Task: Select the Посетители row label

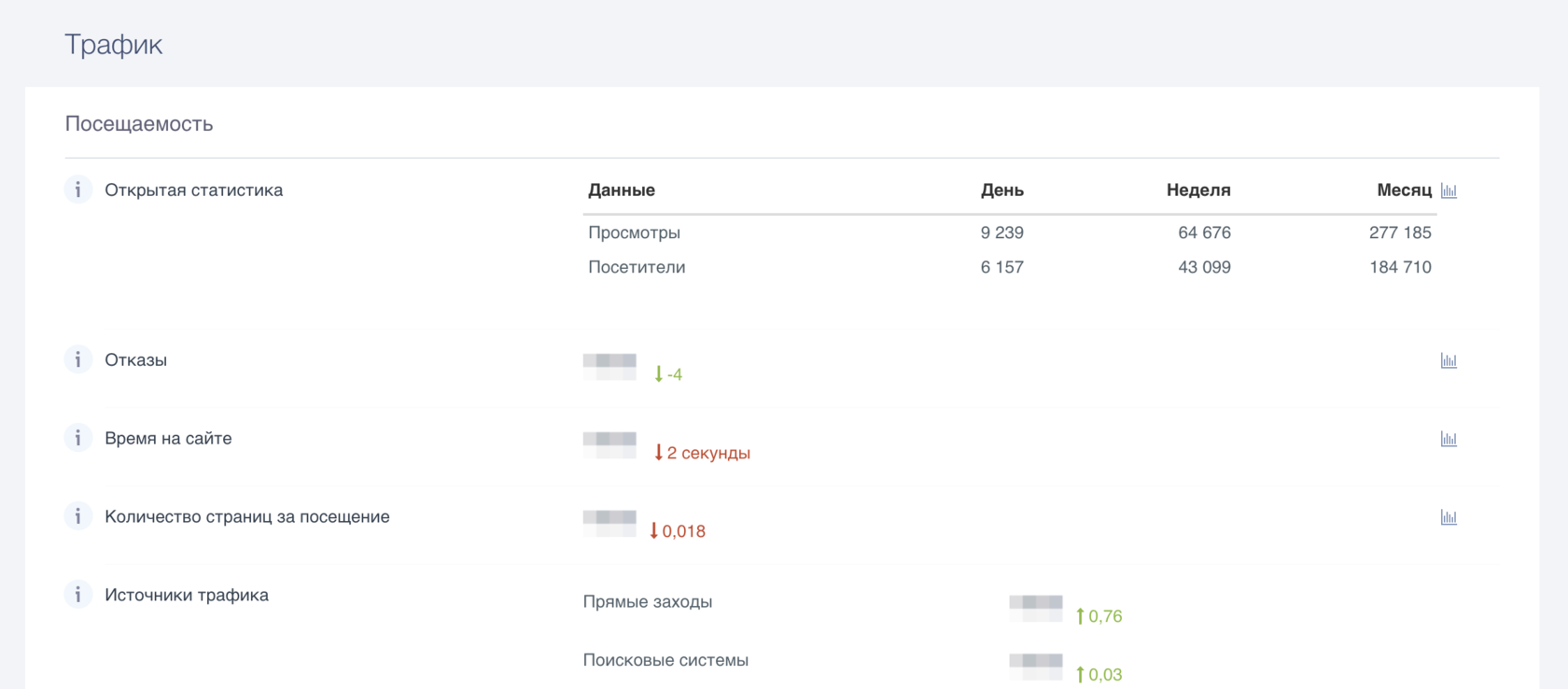Action: [637, 267]
